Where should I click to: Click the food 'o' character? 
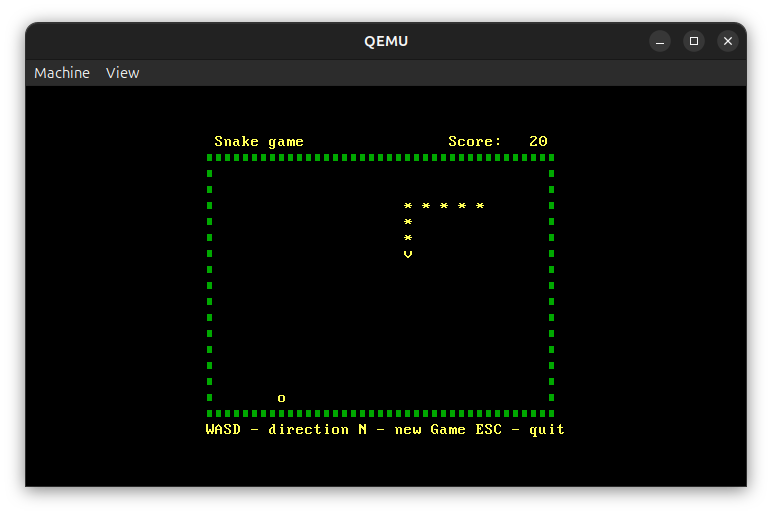[x=281, y=398]
